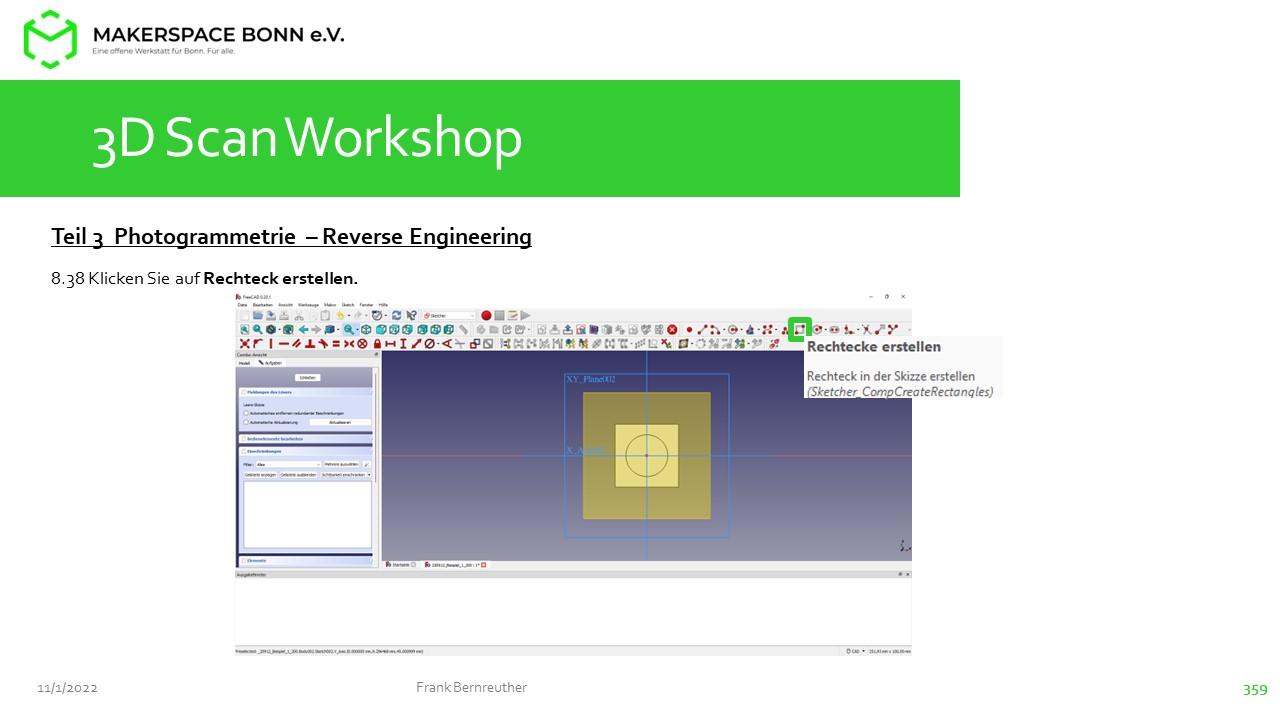This screenshot has width=1280, height=720.
Task: Apply the equal constraint tool
Action: pos(336,344)
